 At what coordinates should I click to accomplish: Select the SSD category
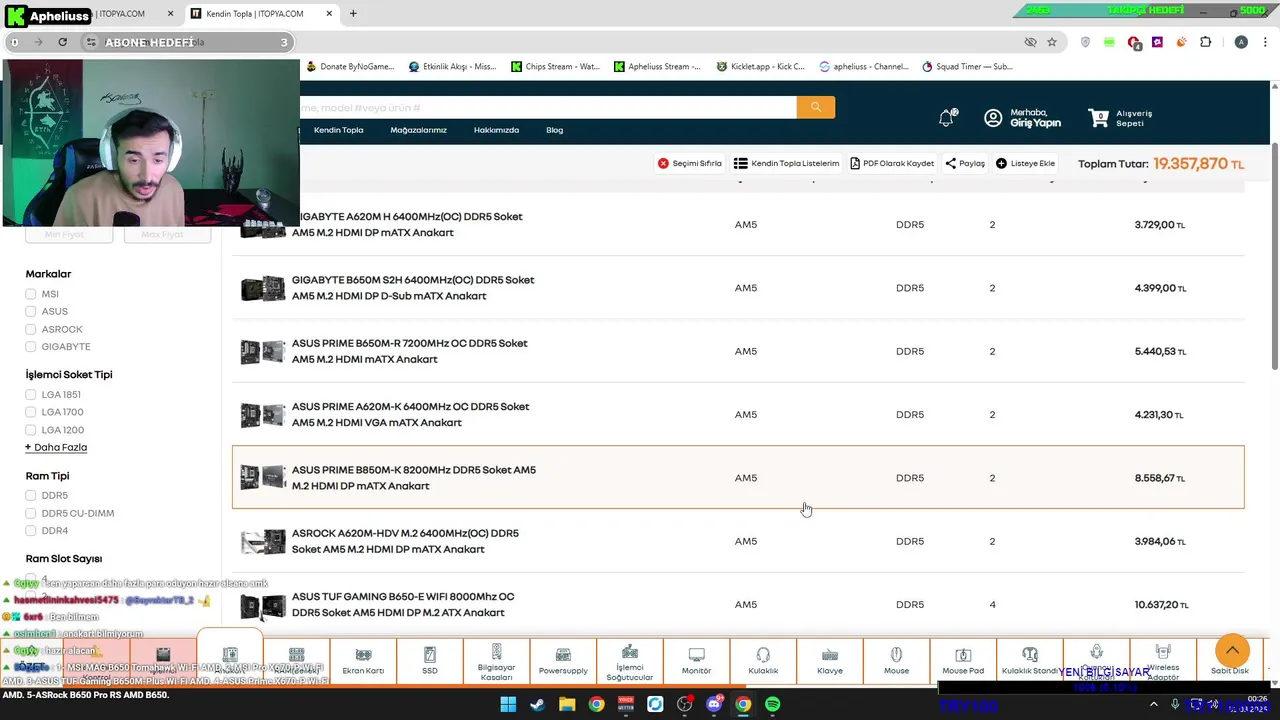point(430,661)
